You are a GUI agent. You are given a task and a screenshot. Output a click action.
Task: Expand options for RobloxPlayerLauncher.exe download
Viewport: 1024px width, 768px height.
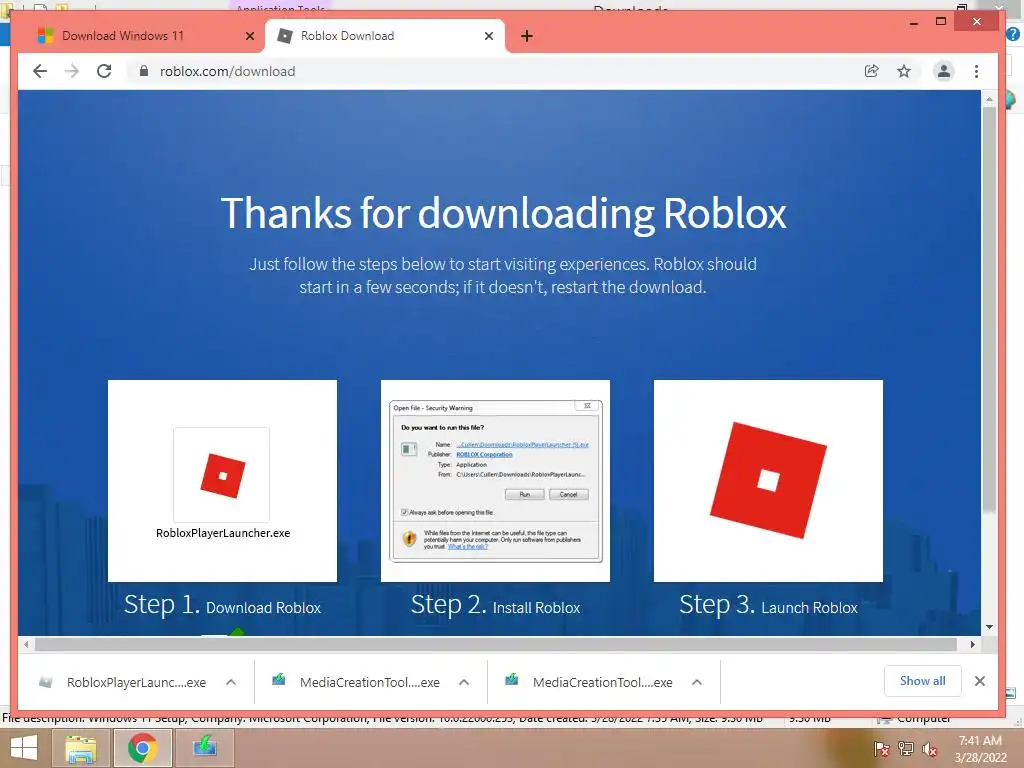[x=231, y=682]
